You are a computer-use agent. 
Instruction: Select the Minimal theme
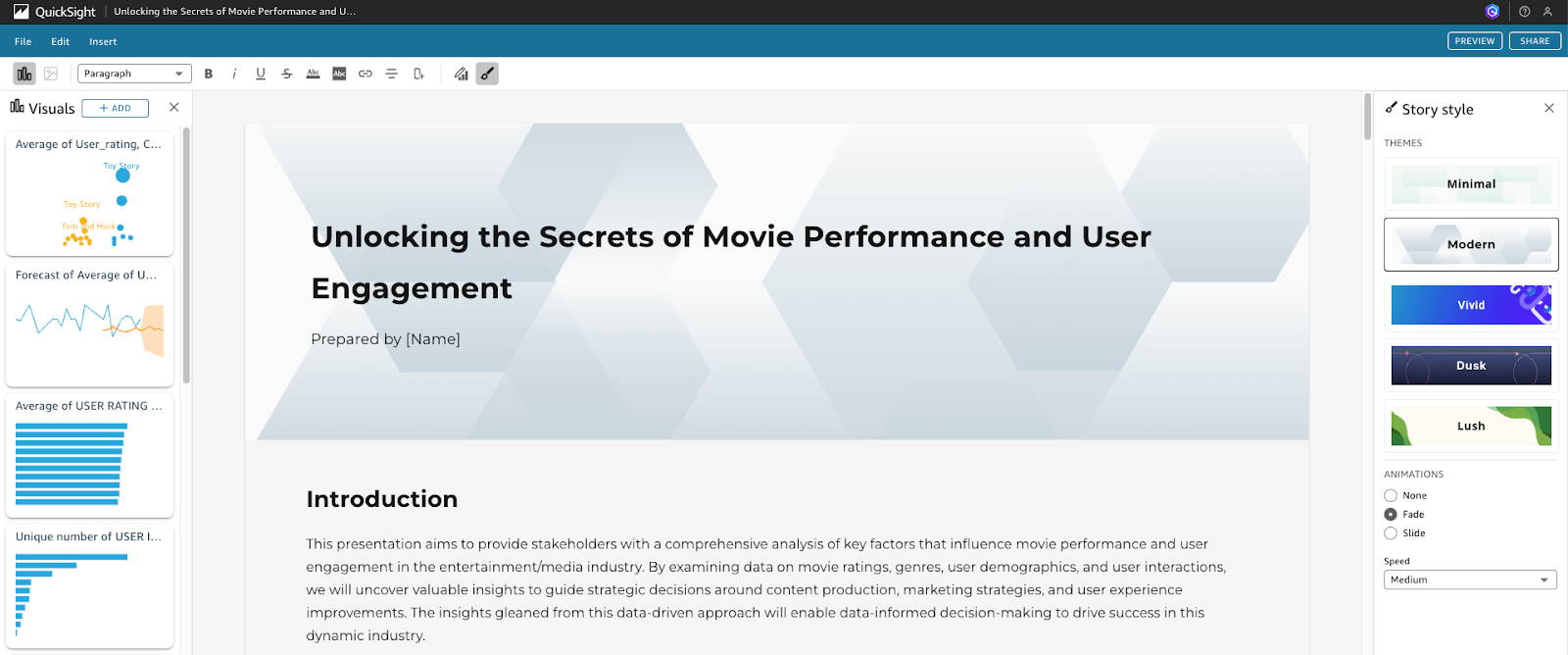pyautogui.click(x=1471, y=183)
